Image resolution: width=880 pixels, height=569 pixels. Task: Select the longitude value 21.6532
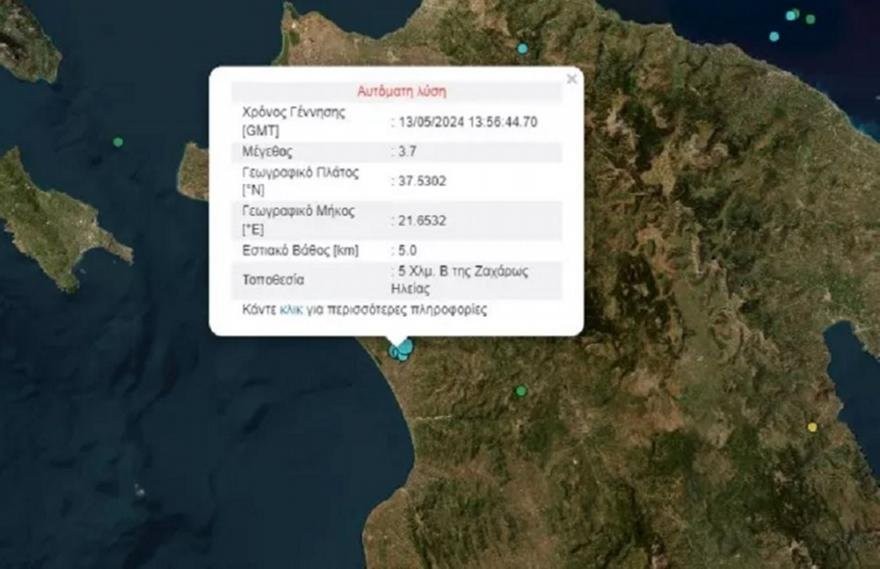pyautogui.click(x=419, y=220)
